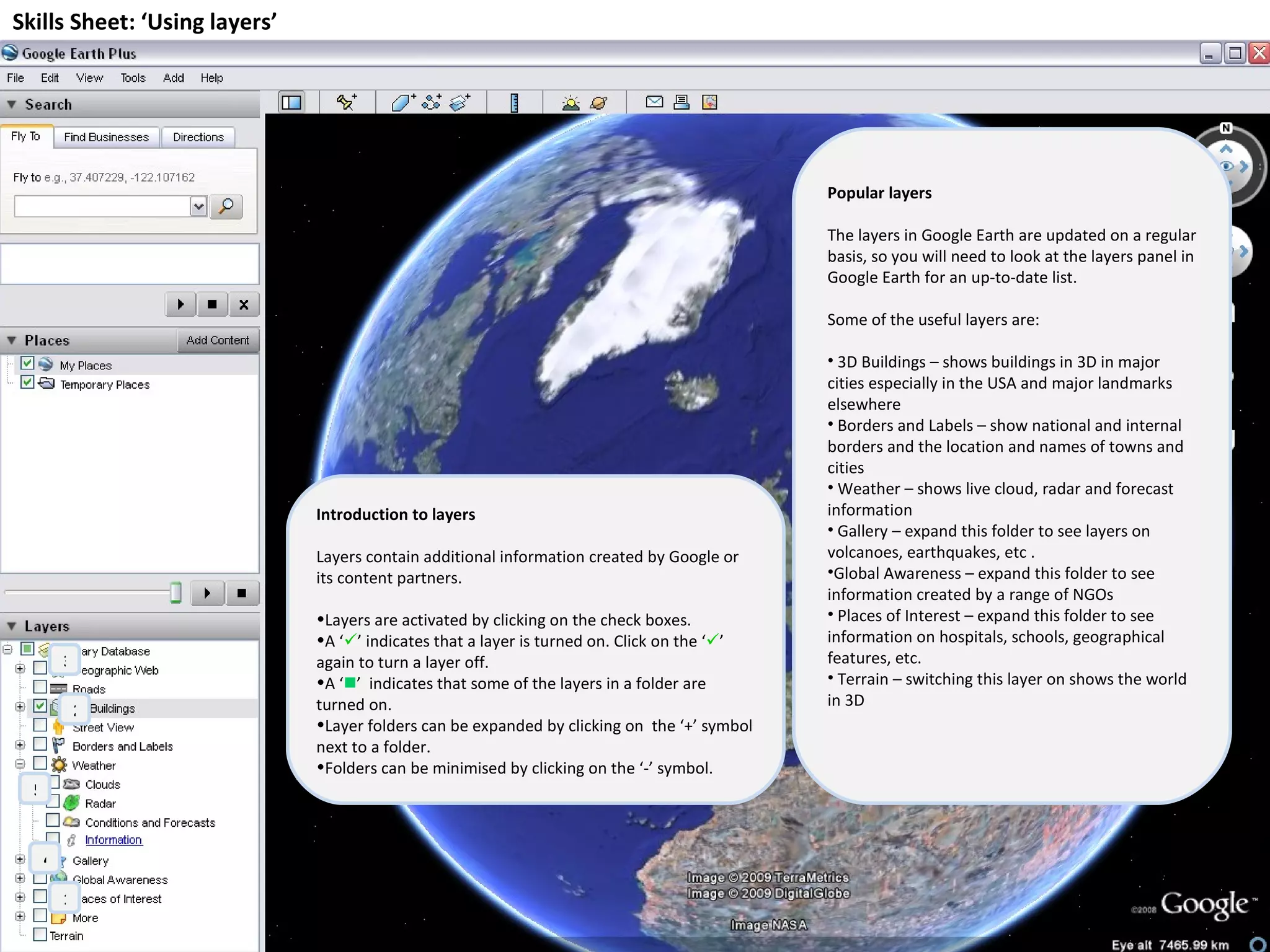The image size is (1270, 952).
Task: Switch to the Directions tab
Action: tap(198, 137)
